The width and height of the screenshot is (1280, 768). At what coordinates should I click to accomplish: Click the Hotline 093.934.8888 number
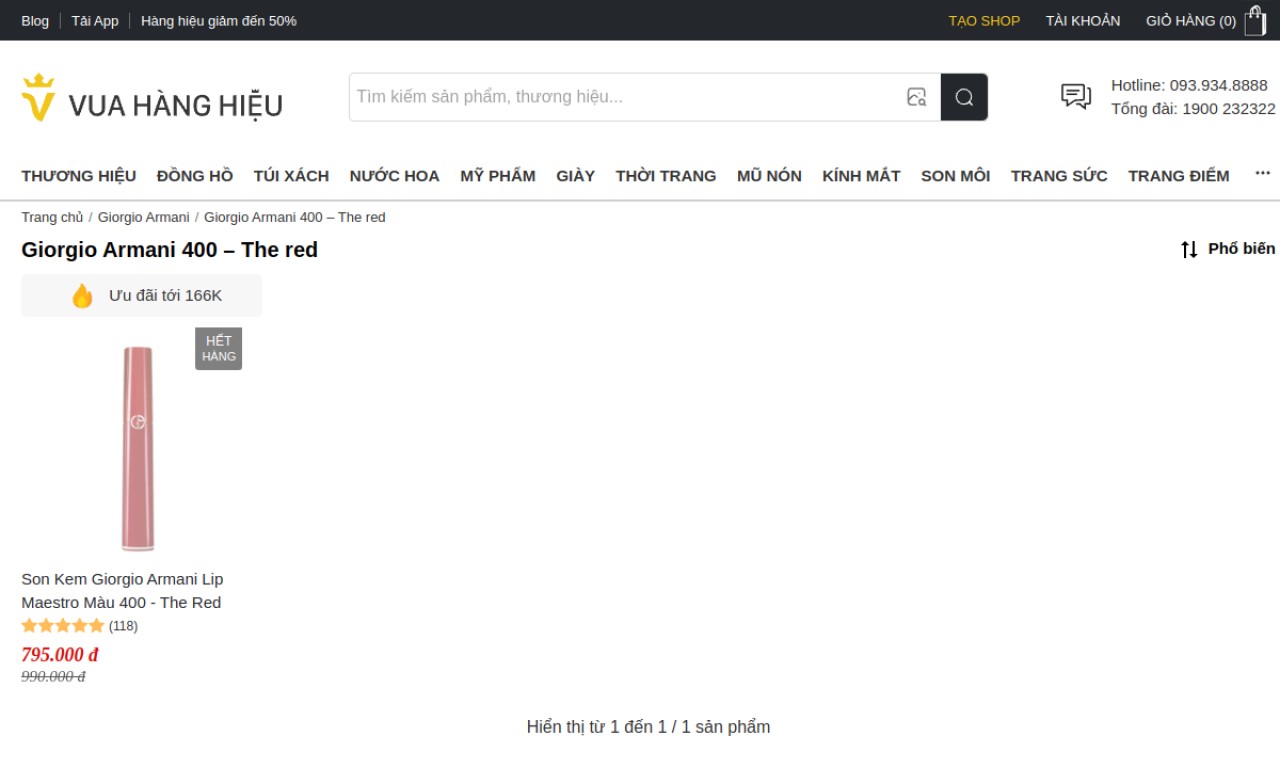(x=1189, y=85)
